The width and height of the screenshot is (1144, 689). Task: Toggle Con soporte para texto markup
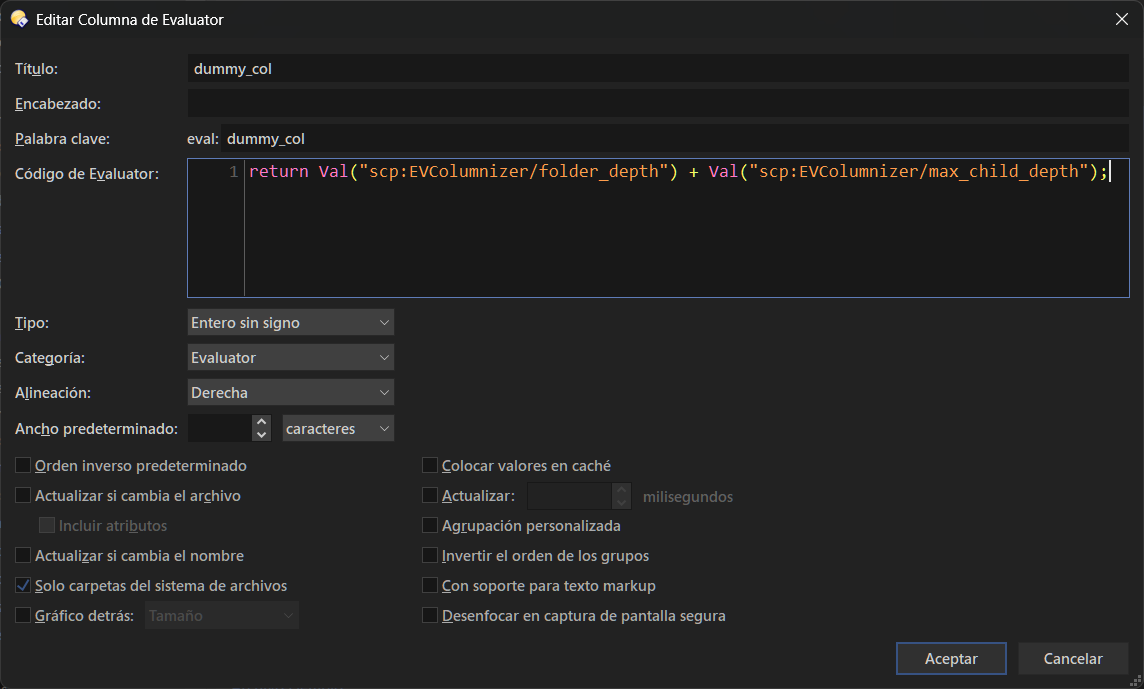[430, 586]
